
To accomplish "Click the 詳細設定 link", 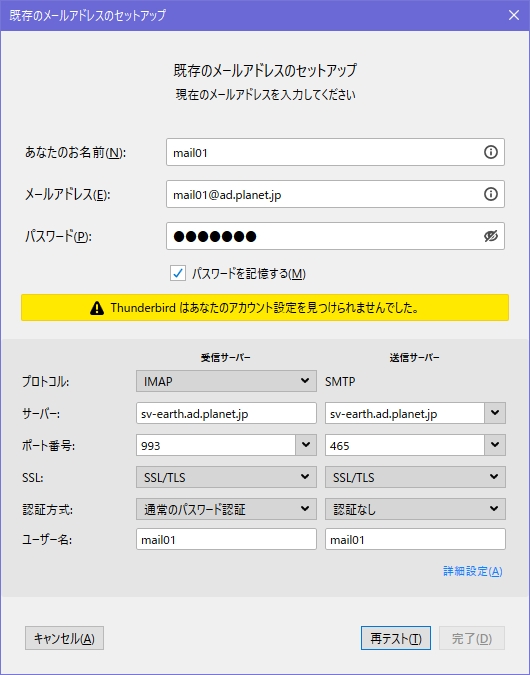I will point(473,571).
